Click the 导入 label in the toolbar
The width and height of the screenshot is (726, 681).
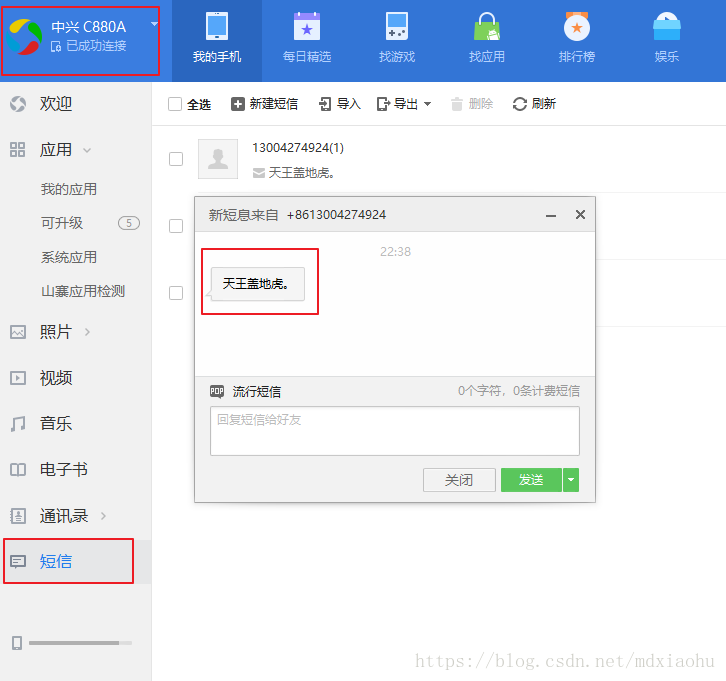click(349, 104)
